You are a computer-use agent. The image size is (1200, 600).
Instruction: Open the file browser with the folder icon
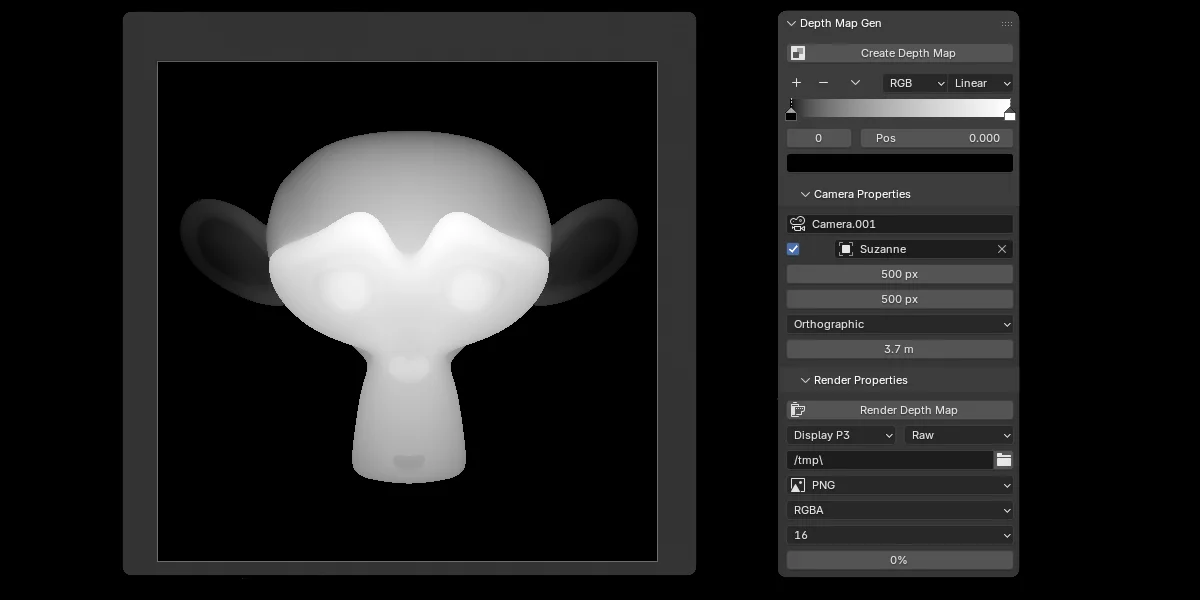[x=1003, y=459]
